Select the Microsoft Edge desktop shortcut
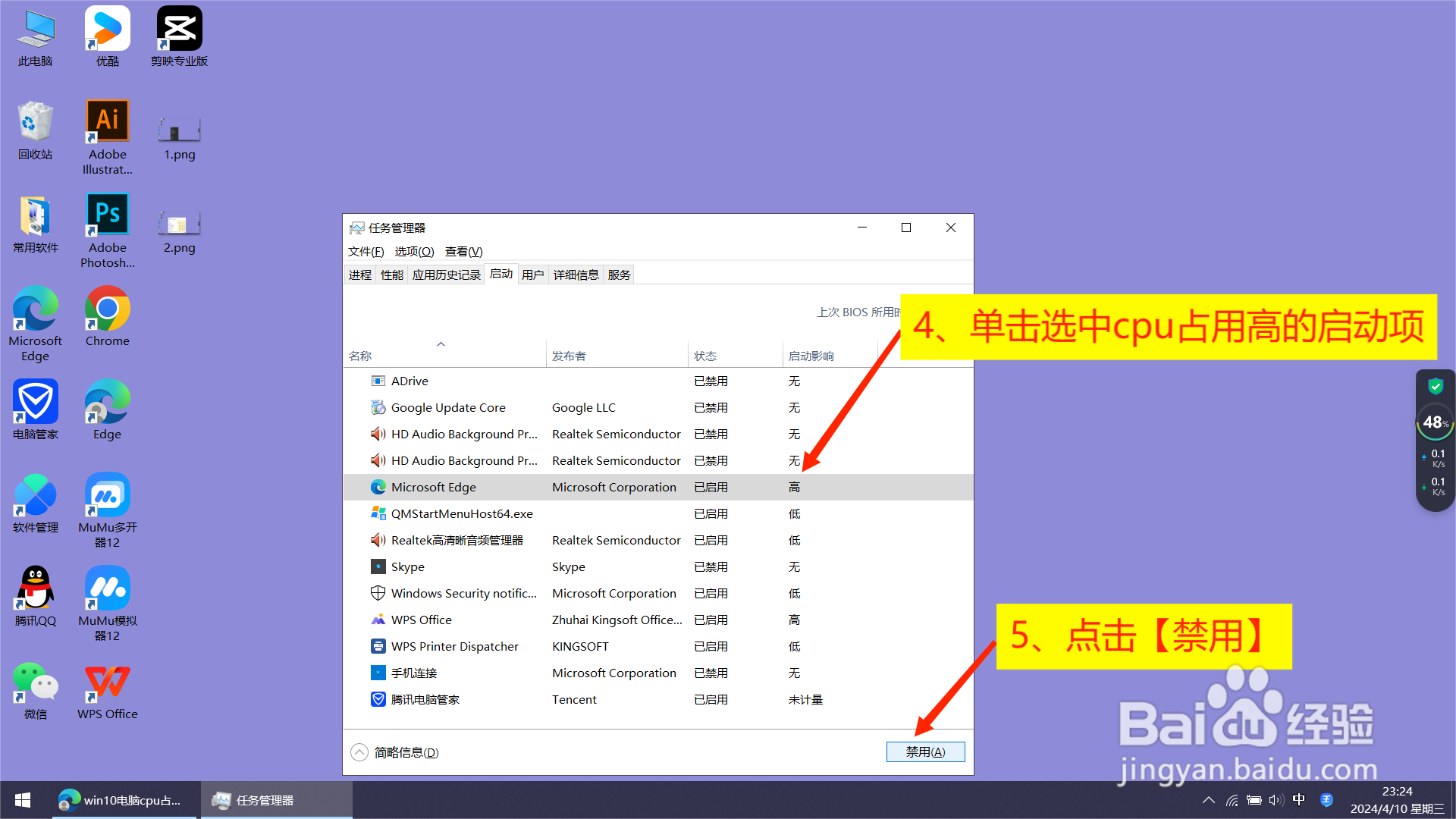The width and height of the screenshot is (1456, 819). 36,325
